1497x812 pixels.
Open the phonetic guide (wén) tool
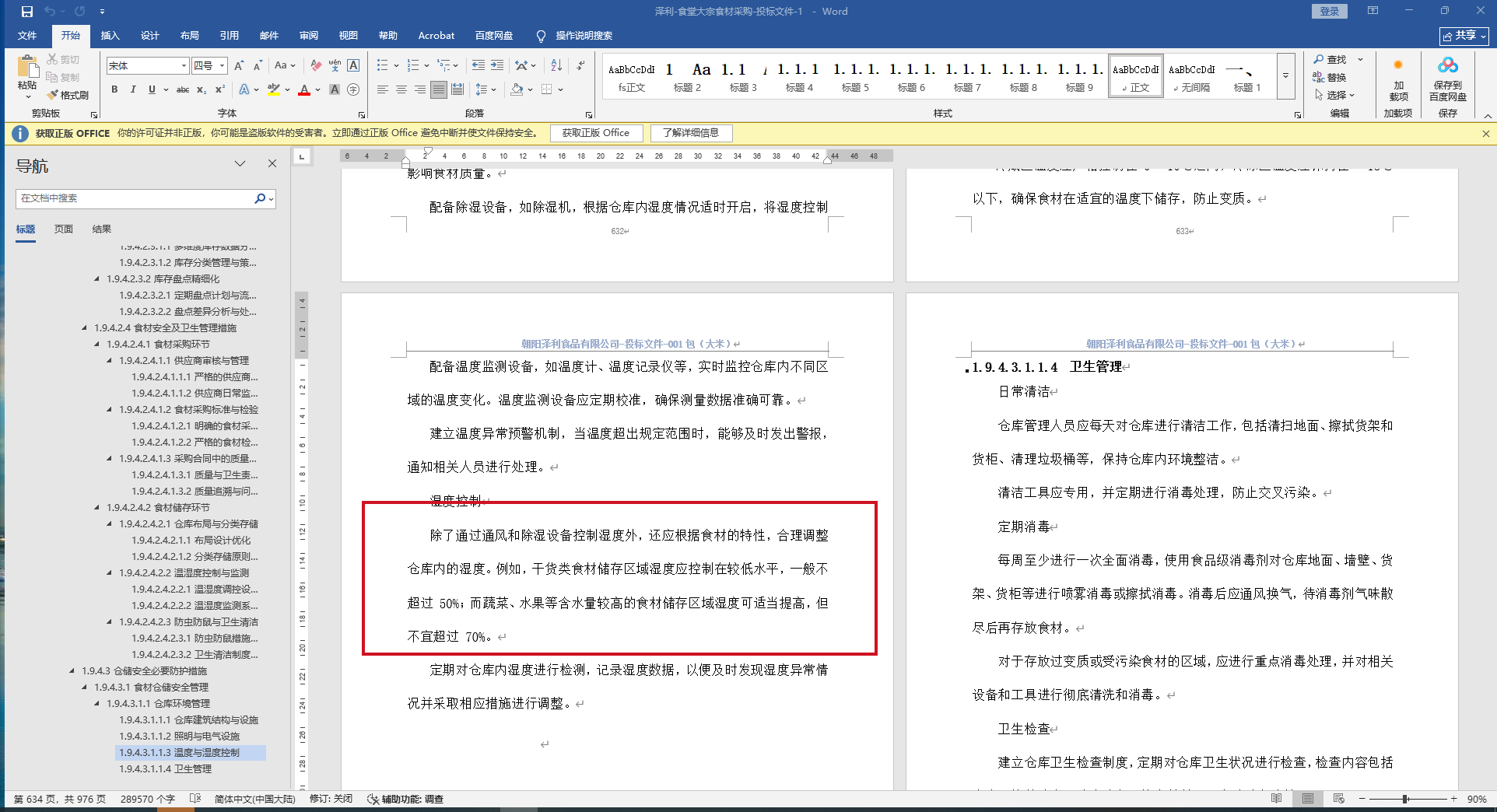coord(335,66)
